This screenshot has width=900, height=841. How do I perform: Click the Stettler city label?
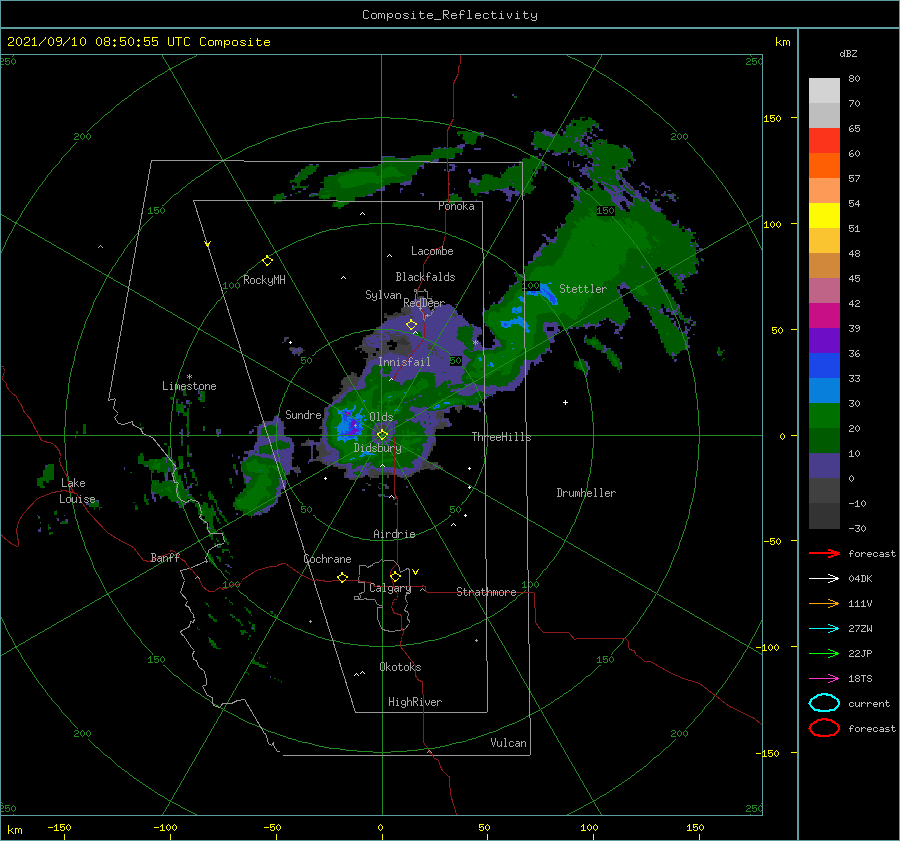click(x=583, y=289)
